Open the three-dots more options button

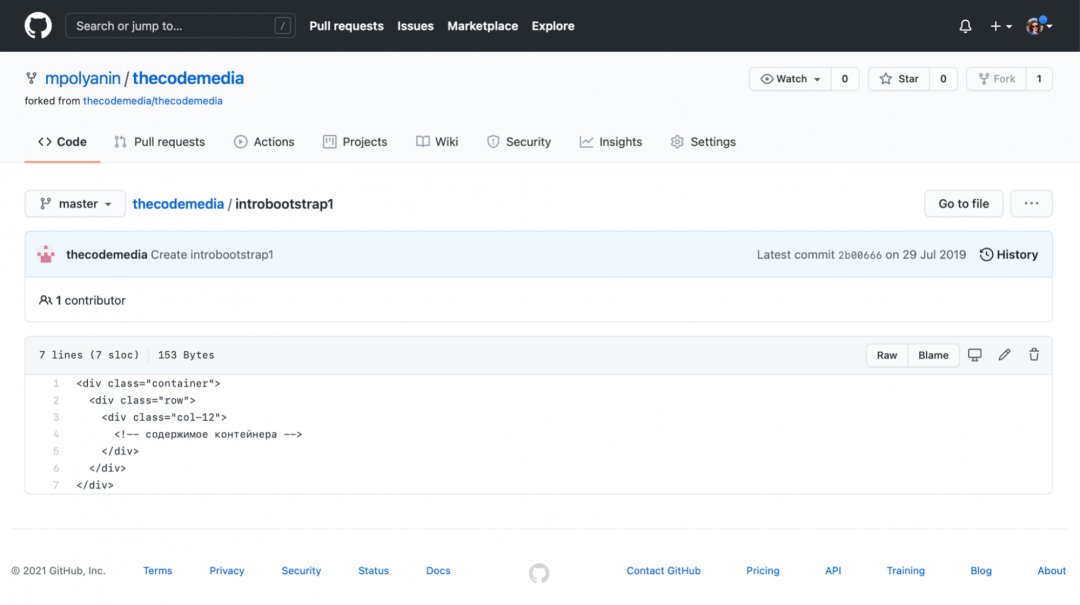[x=1031, y=204]
